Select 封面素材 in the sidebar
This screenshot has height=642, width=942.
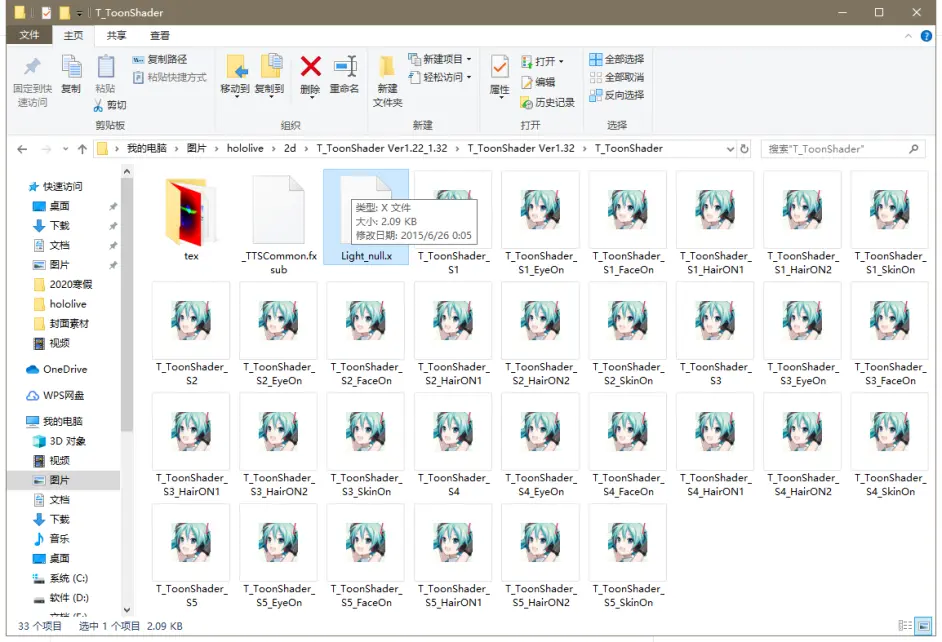click(x=61, y=324)
